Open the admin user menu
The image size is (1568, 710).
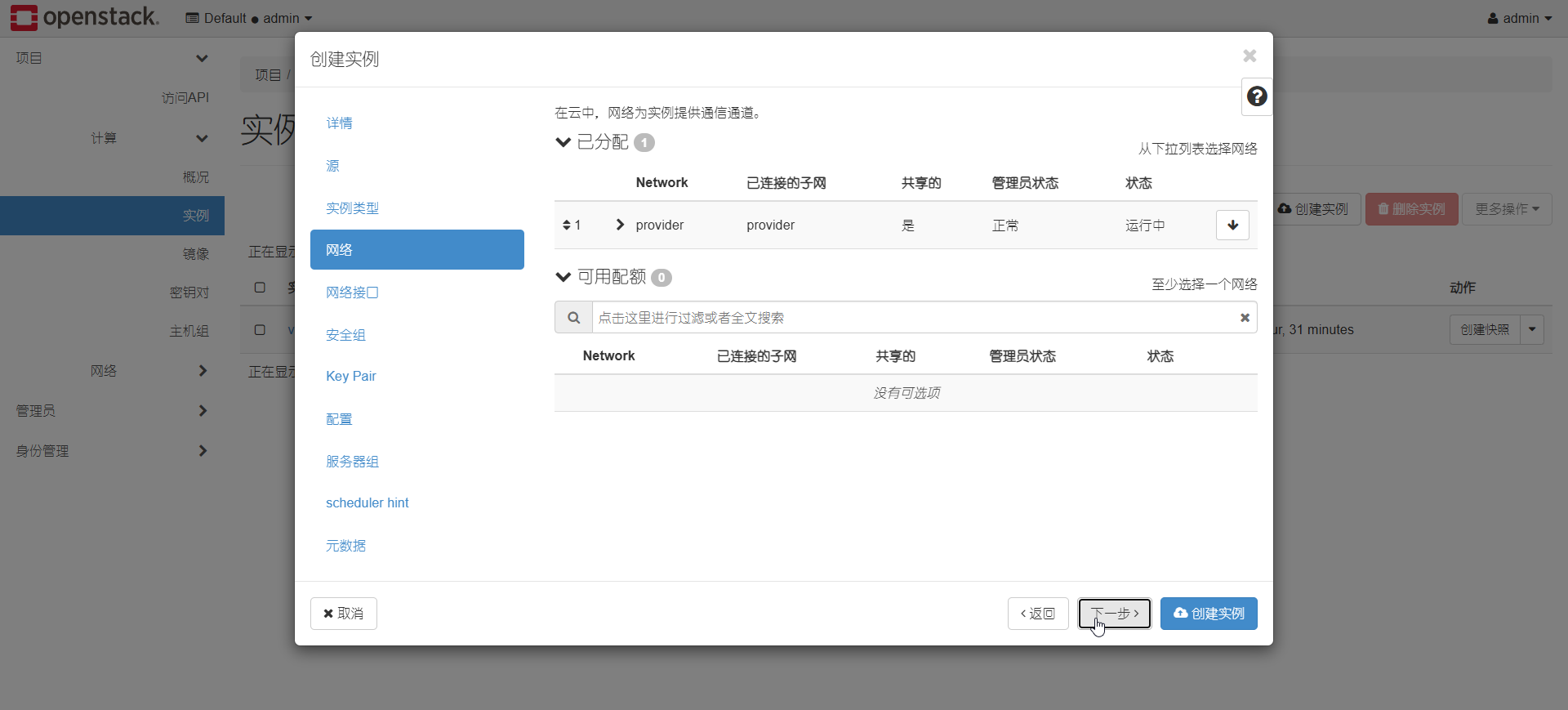[1519, 18]
